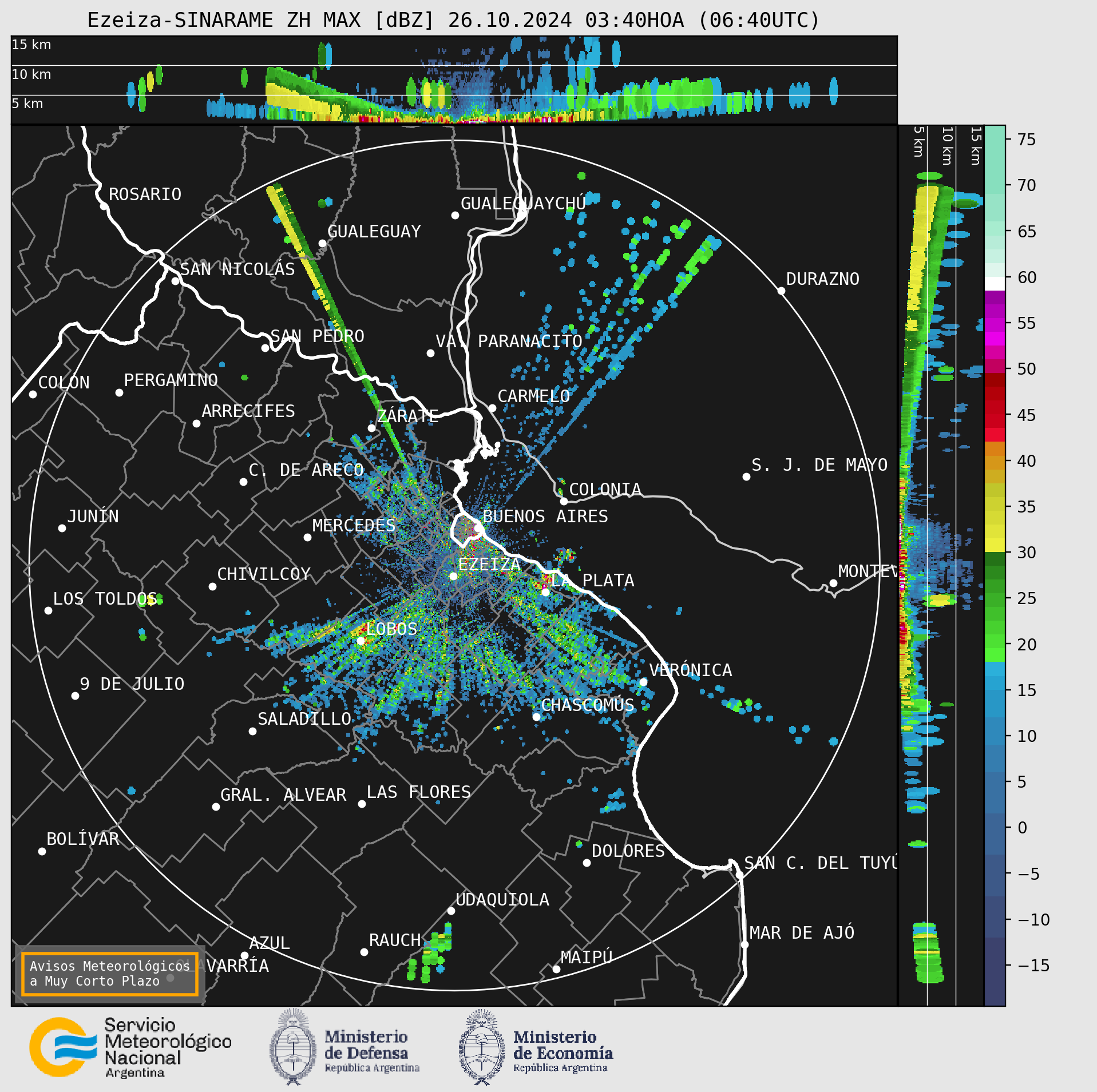Click the CHASCOMÚS city label
The height and width of the screenshot is (1092, 1097).
588,705
